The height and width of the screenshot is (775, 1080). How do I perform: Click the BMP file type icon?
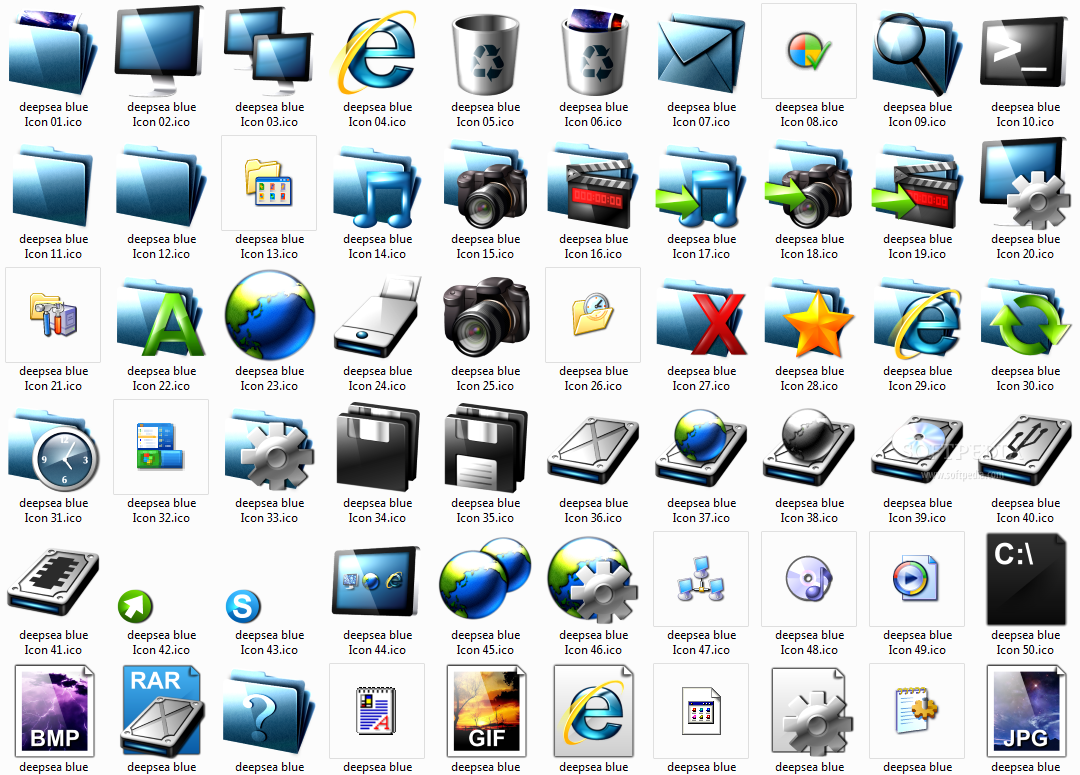(x=54, y=711)
